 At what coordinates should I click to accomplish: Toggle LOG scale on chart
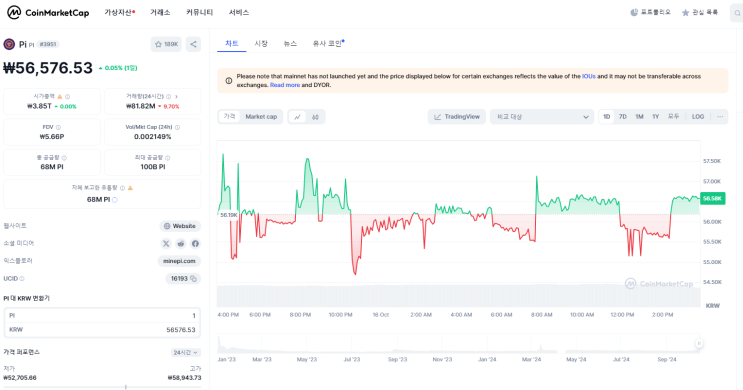point(698,117)
